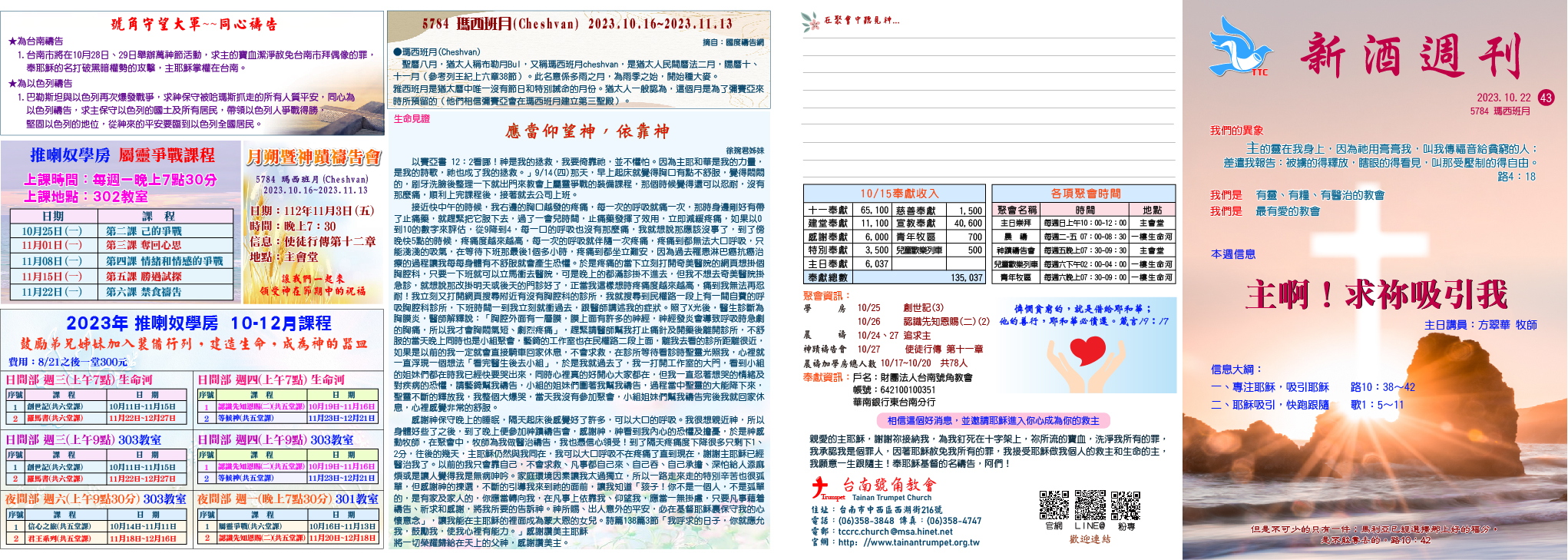Click the 各項聚會時間 table header

pyautogui.click(x=1085, y=194)
